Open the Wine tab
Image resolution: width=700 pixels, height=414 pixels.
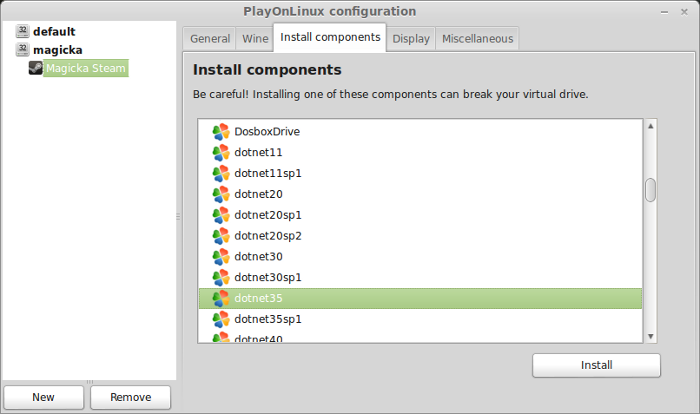coord(255,39)
